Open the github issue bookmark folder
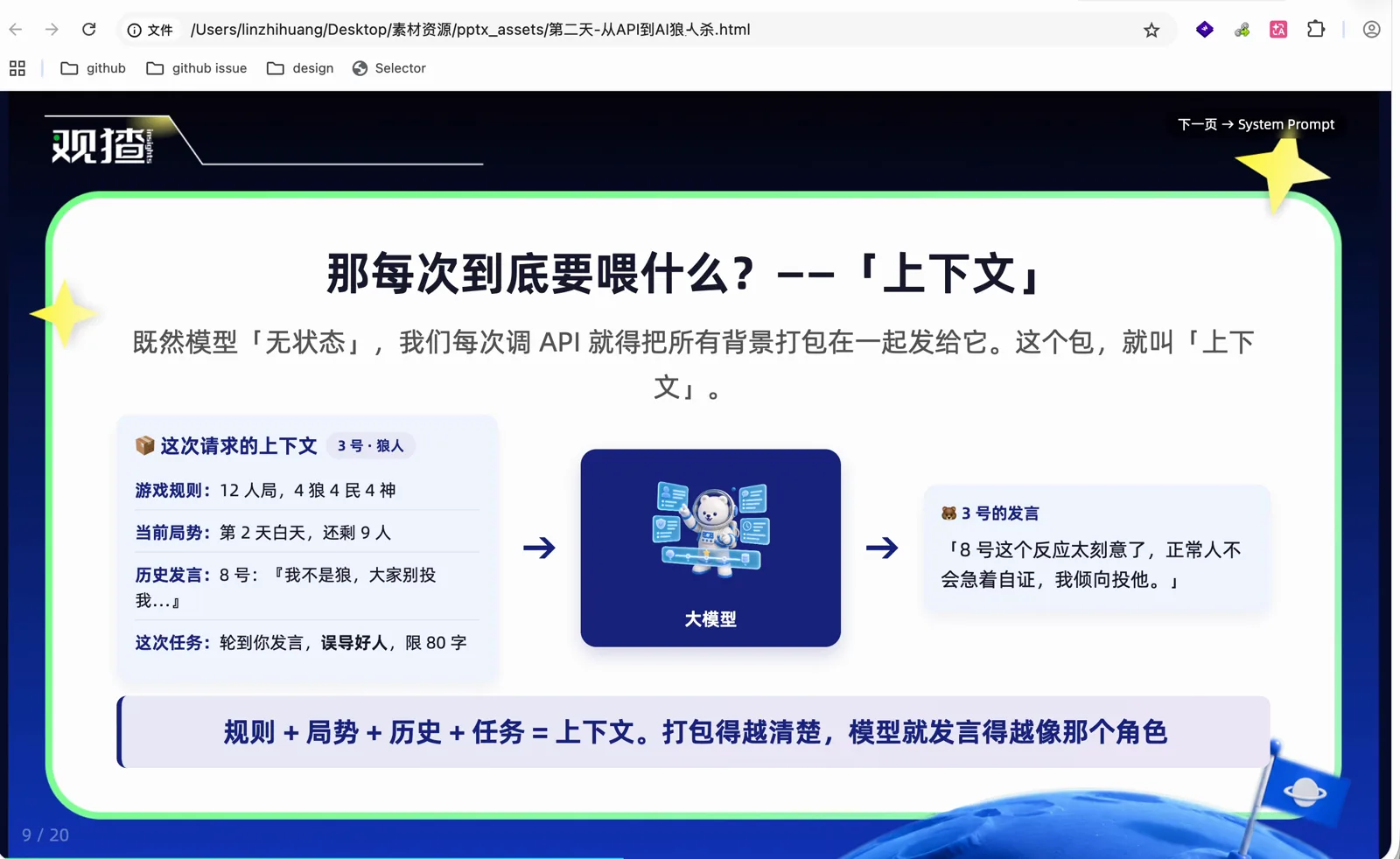The width and height of the screenshot is (1400, 859). tap(197, 68)
